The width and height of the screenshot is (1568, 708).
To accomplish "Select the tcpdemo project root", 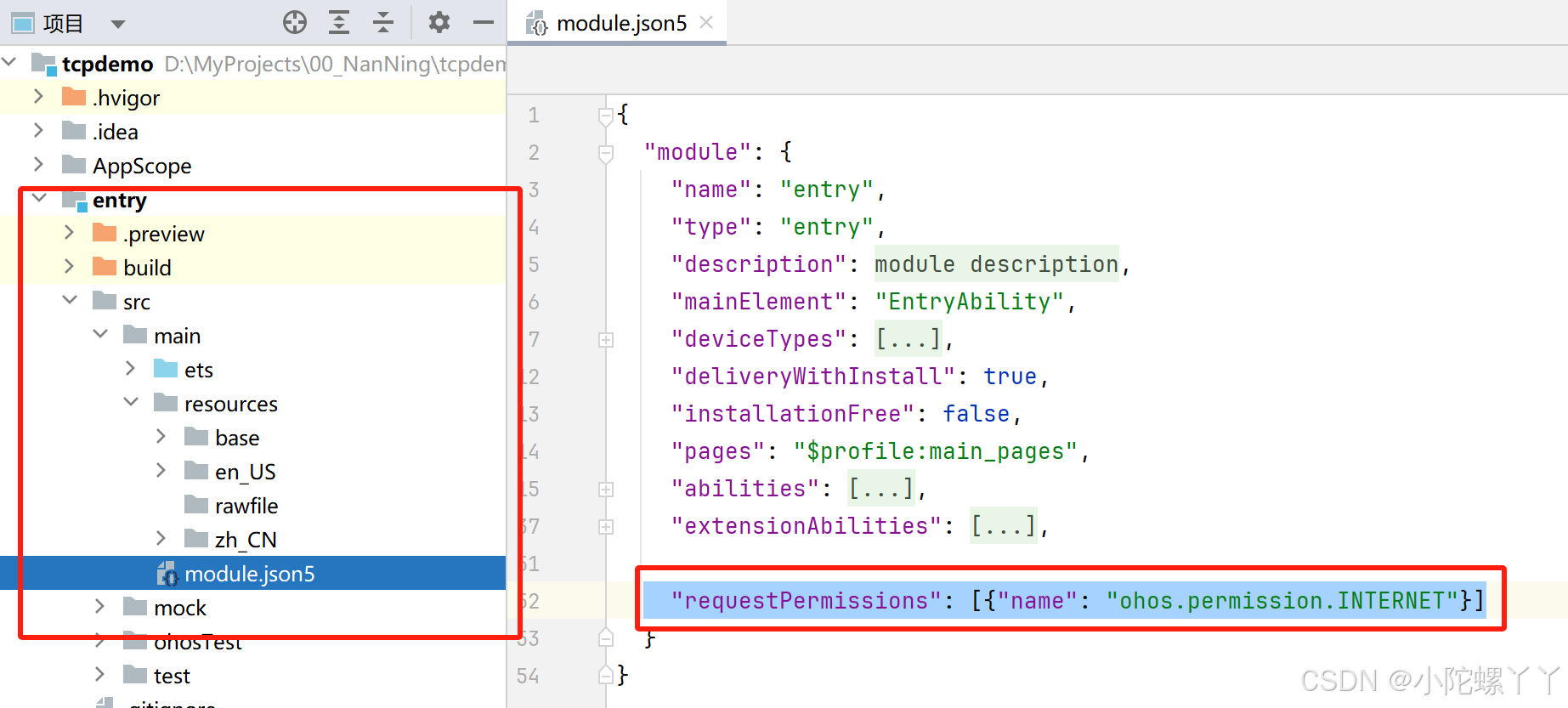I will (107, 64).
